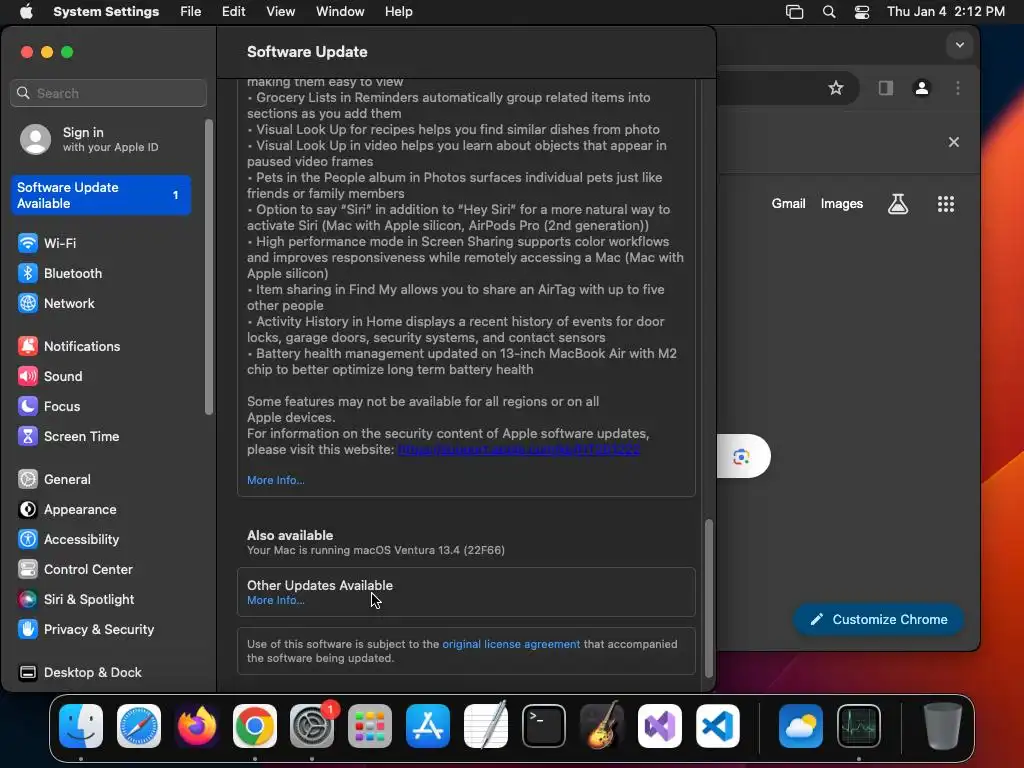Screen dimensions: 1024x768
Task: Toggle Chrome side panel icon
Action: (886, 88)
